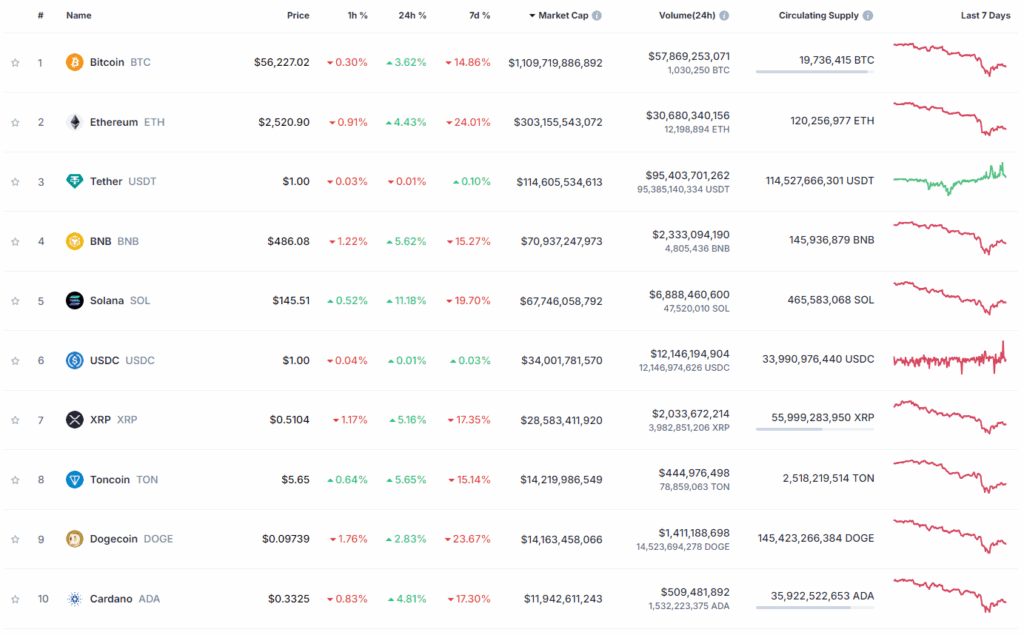Star Cardano to add to watchlist
This screenshot has height=635, width=1024.
(15, 599)
